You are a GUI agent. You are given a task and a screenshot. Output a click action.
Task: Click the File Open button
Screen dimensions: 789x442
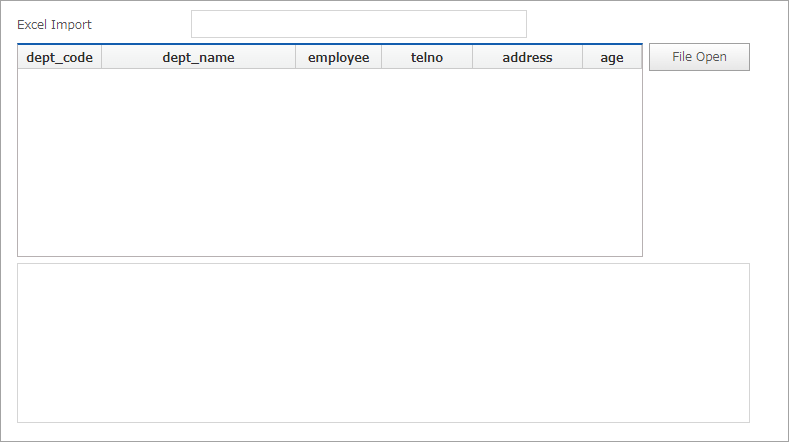click(699, 57)
